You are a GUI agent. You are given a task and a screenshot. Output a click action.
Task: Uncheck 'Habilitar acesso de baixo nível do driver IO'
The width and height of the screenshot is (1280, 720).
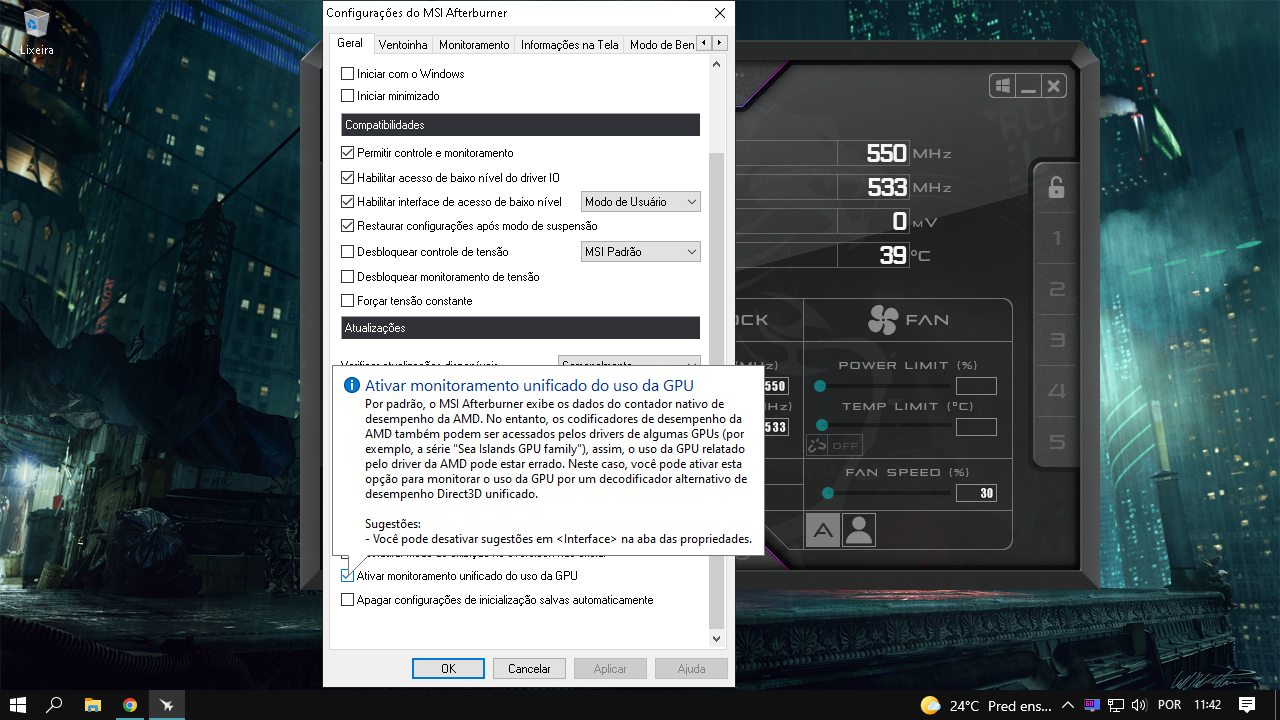tap(348, 178)
